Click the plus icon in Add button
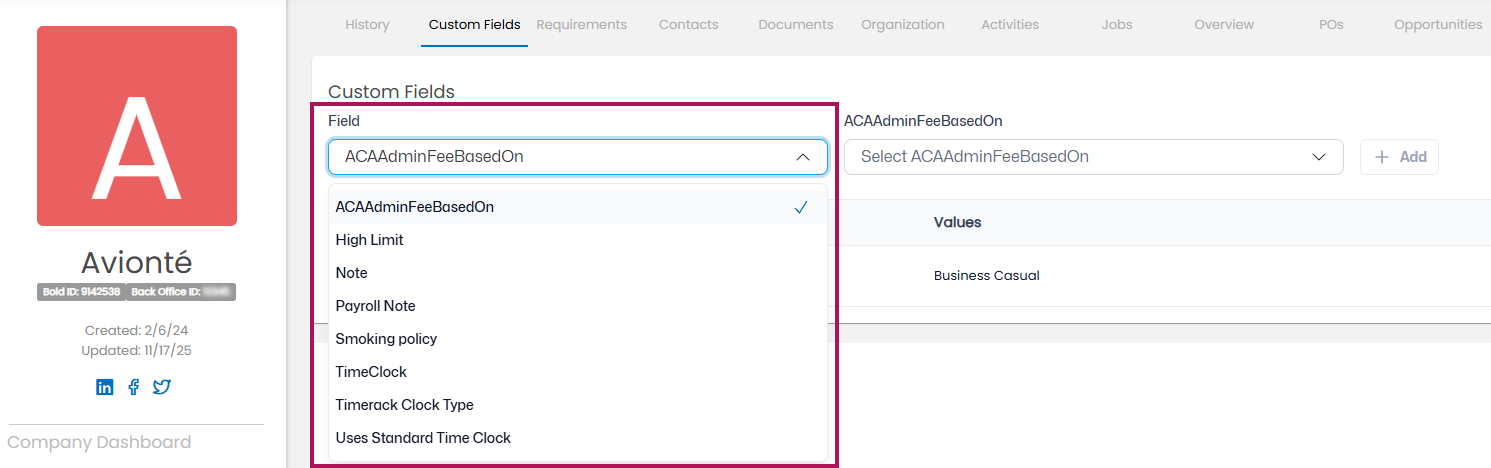This screenshot has width=1491, height=468. (1382, 157)
